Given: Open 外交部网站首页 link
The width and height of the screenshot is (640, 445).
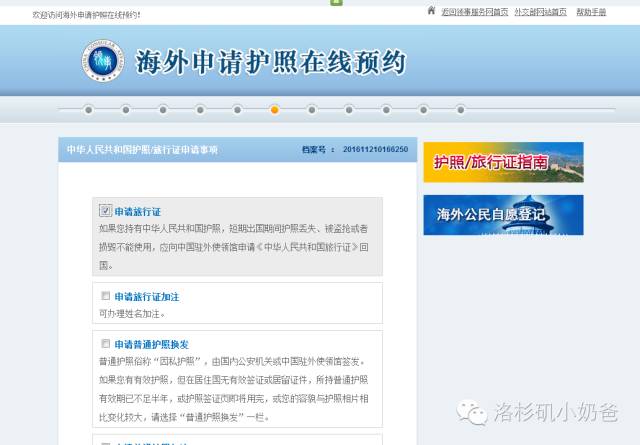Looking at the screenshot, I should pyautogui.click(x=540, y=12).
